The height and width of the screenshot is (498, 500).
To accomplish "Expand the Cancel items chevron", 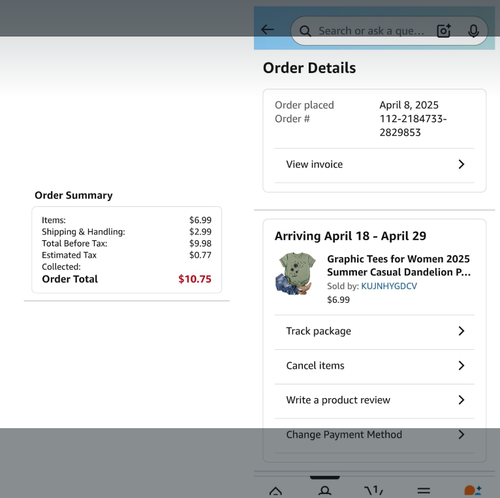I will (x=461, y=366).
